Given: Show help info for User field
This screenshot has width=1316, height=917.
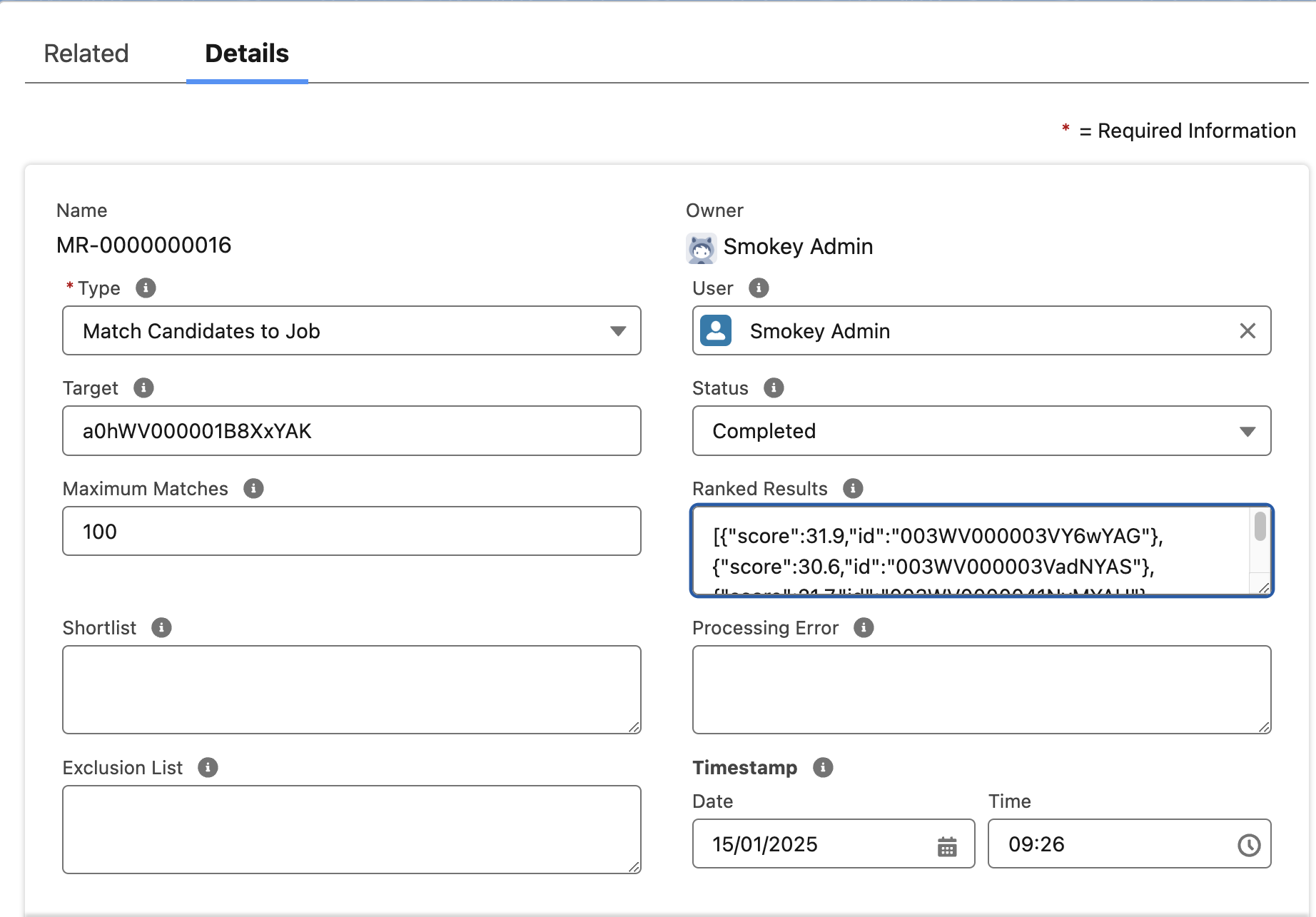Looking at the screenshot, I should click(x=759, y=288).
